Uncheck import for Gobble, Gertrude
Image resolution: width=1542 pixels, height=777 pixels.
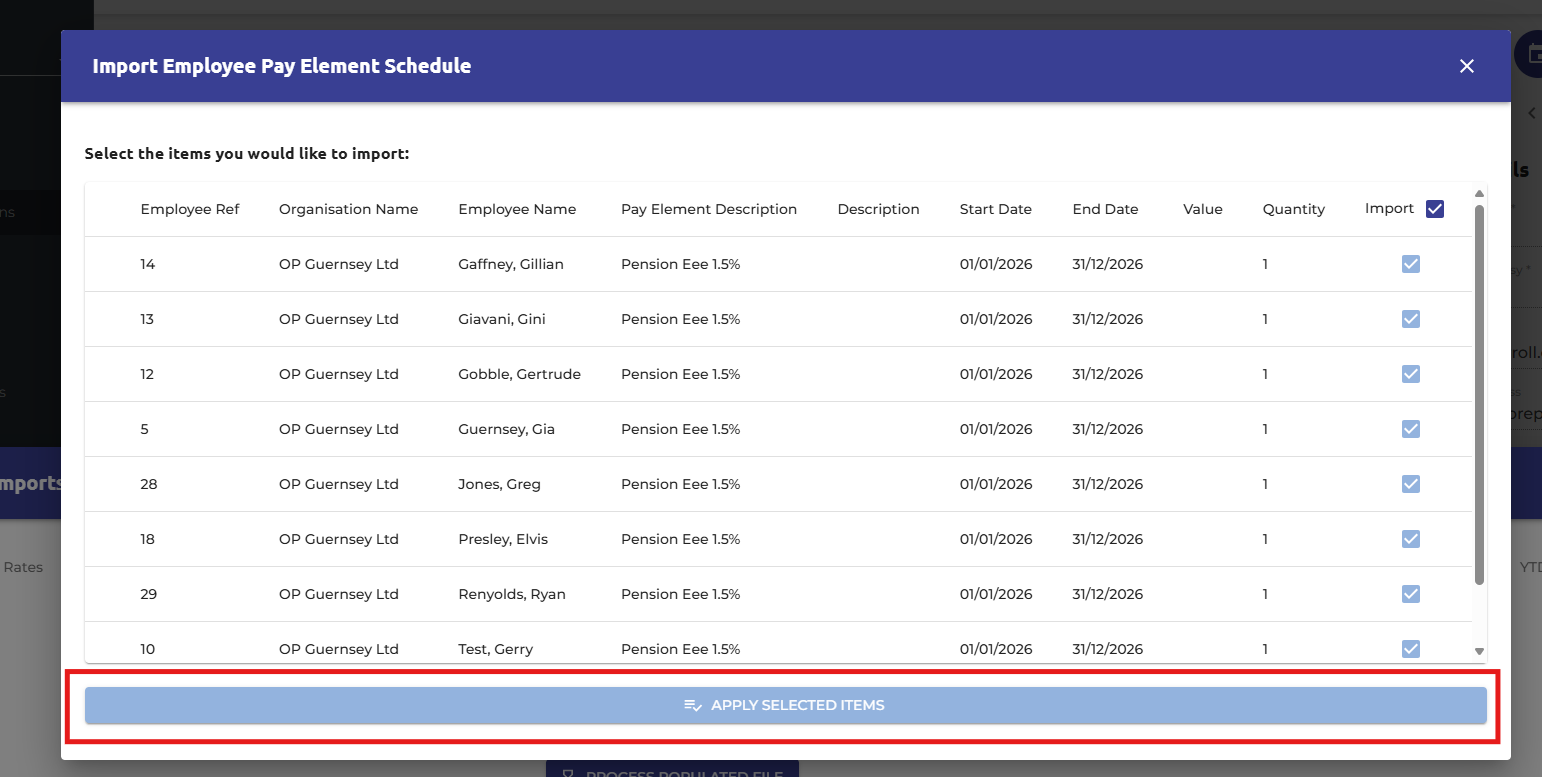click(x=1411, y=374)
